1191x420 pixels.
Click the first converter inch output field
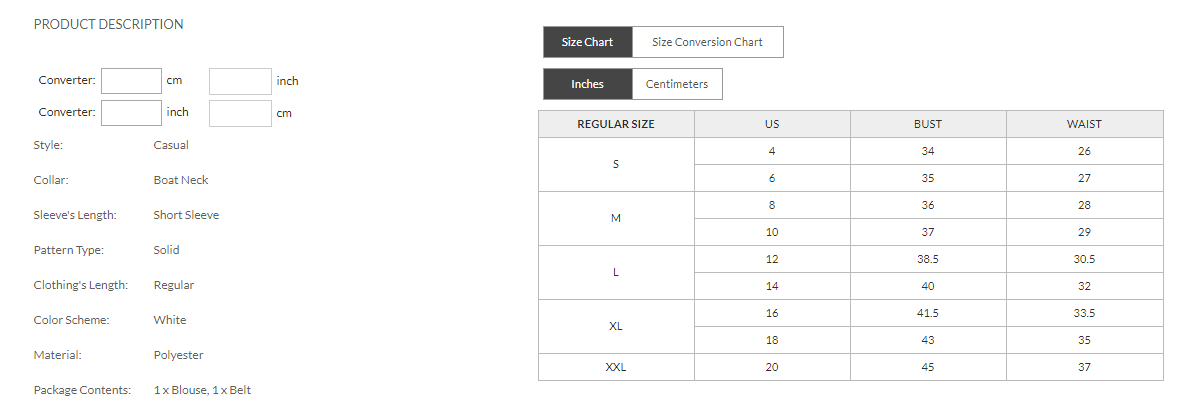pyautogui.click(x=240, y=81)
